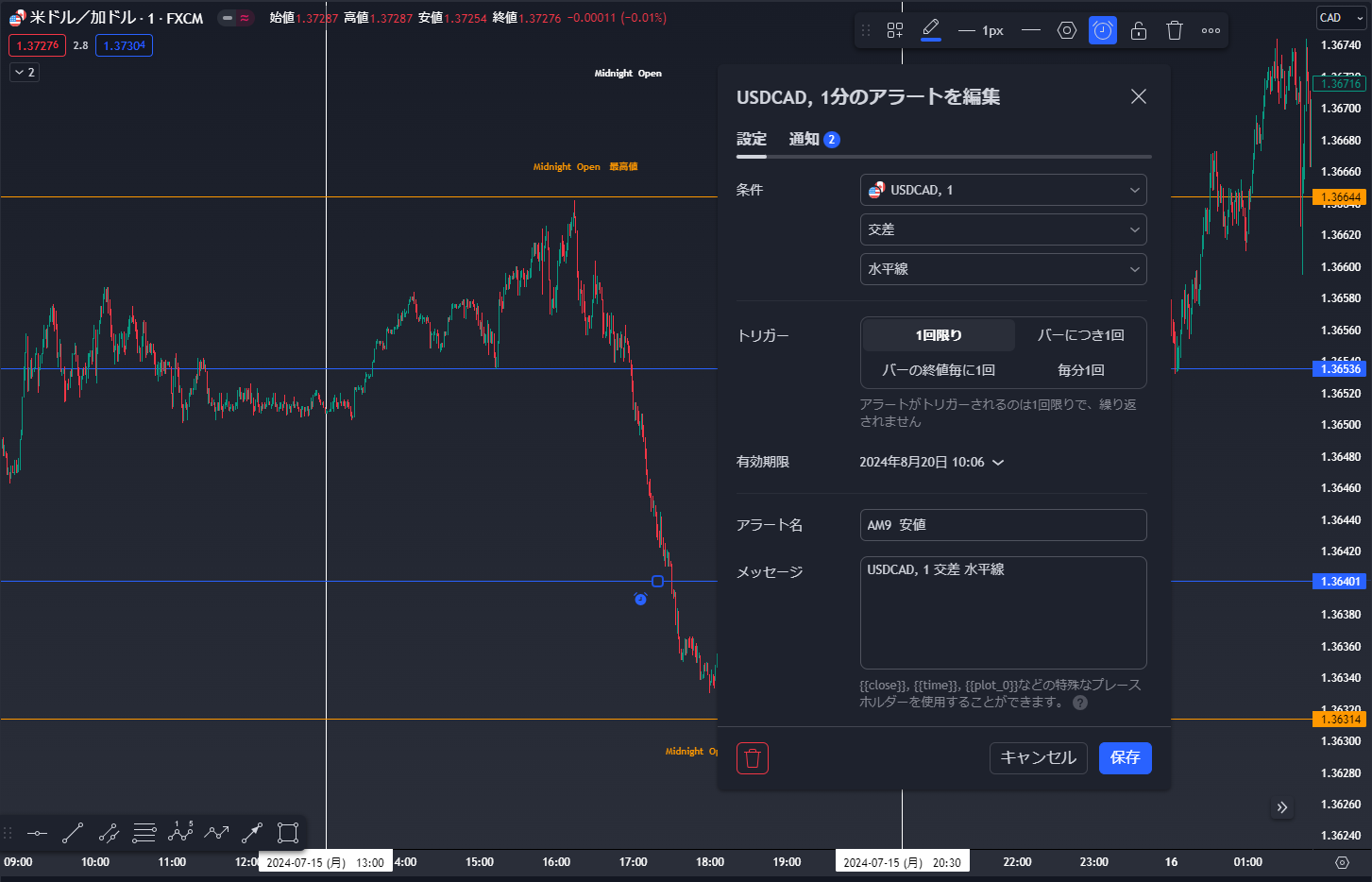The height and width of the screenshot is (882, 1372).
Task: Select the 1回限り trigger option
Action: point(939,335)
